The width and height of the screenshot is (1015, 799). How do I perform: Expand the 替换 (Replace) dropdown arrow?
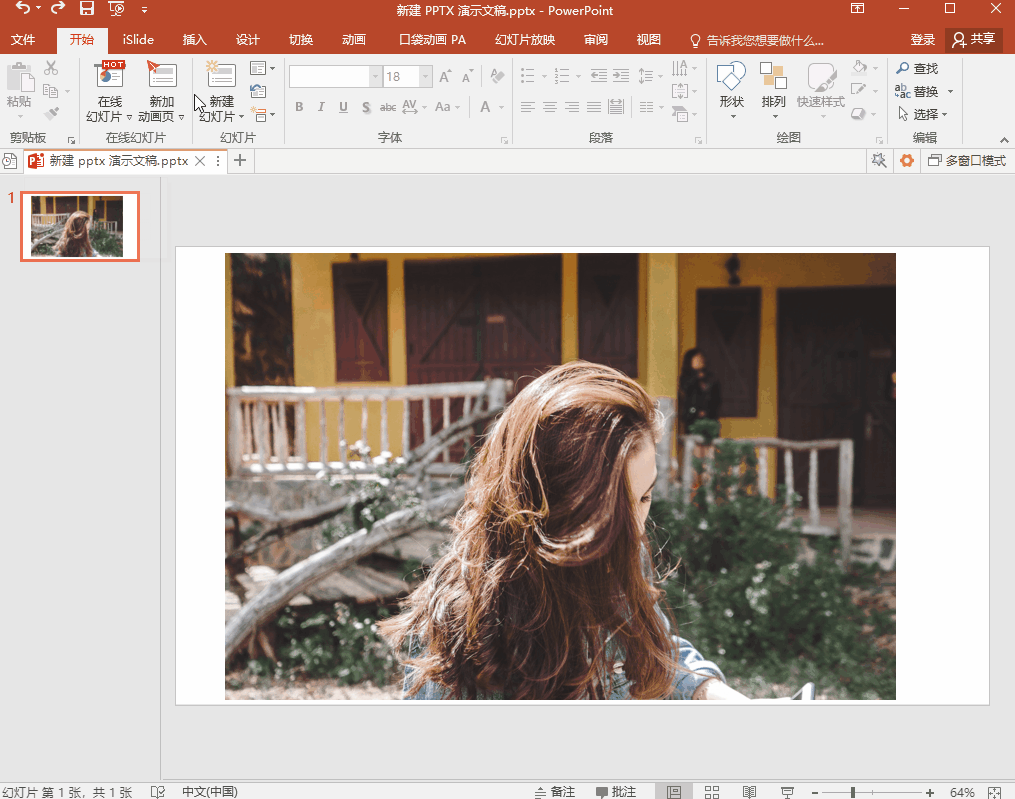(950, 92)
